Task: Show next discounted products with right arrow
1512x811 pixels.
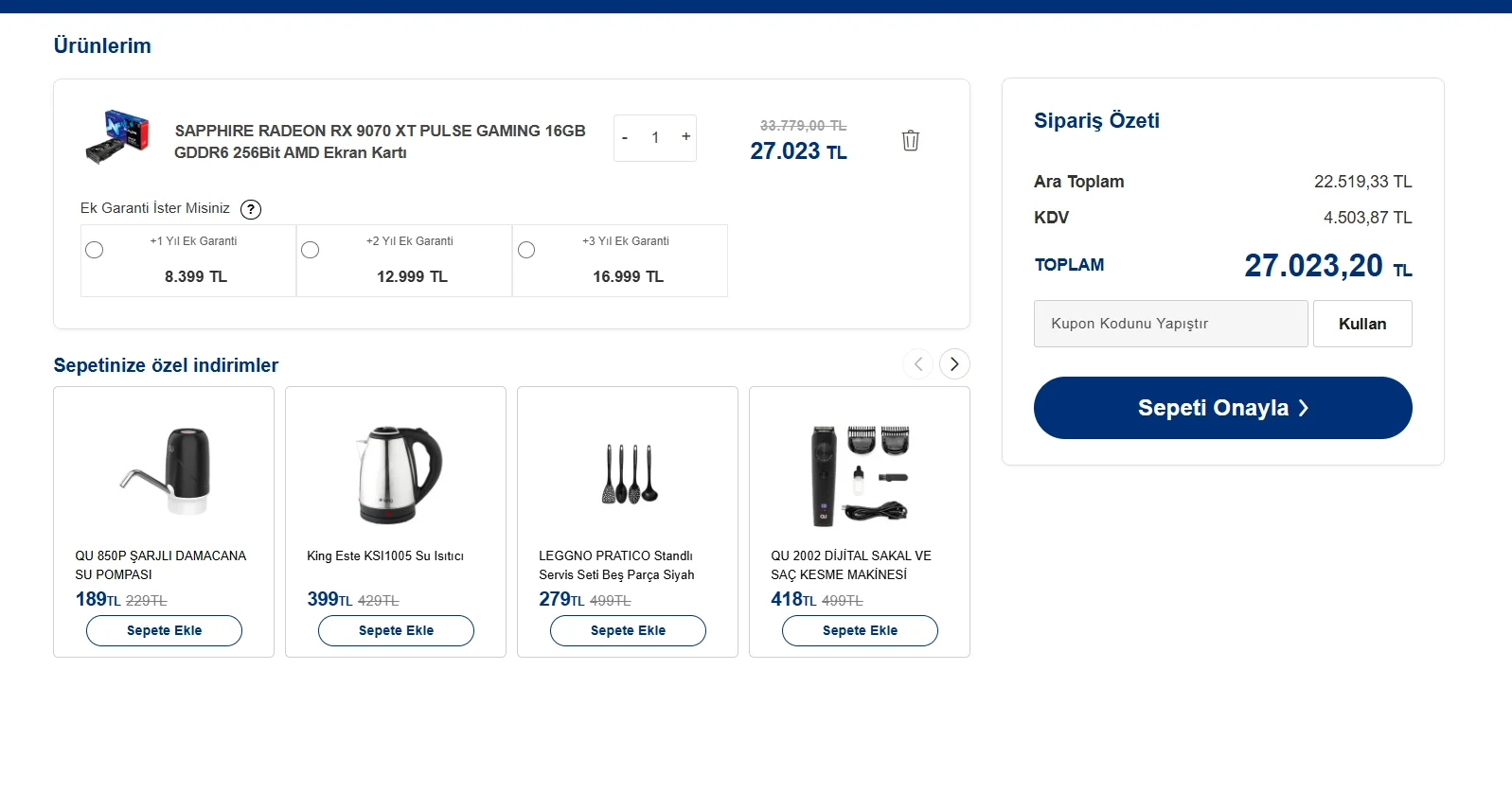Action: pos(954,364)
